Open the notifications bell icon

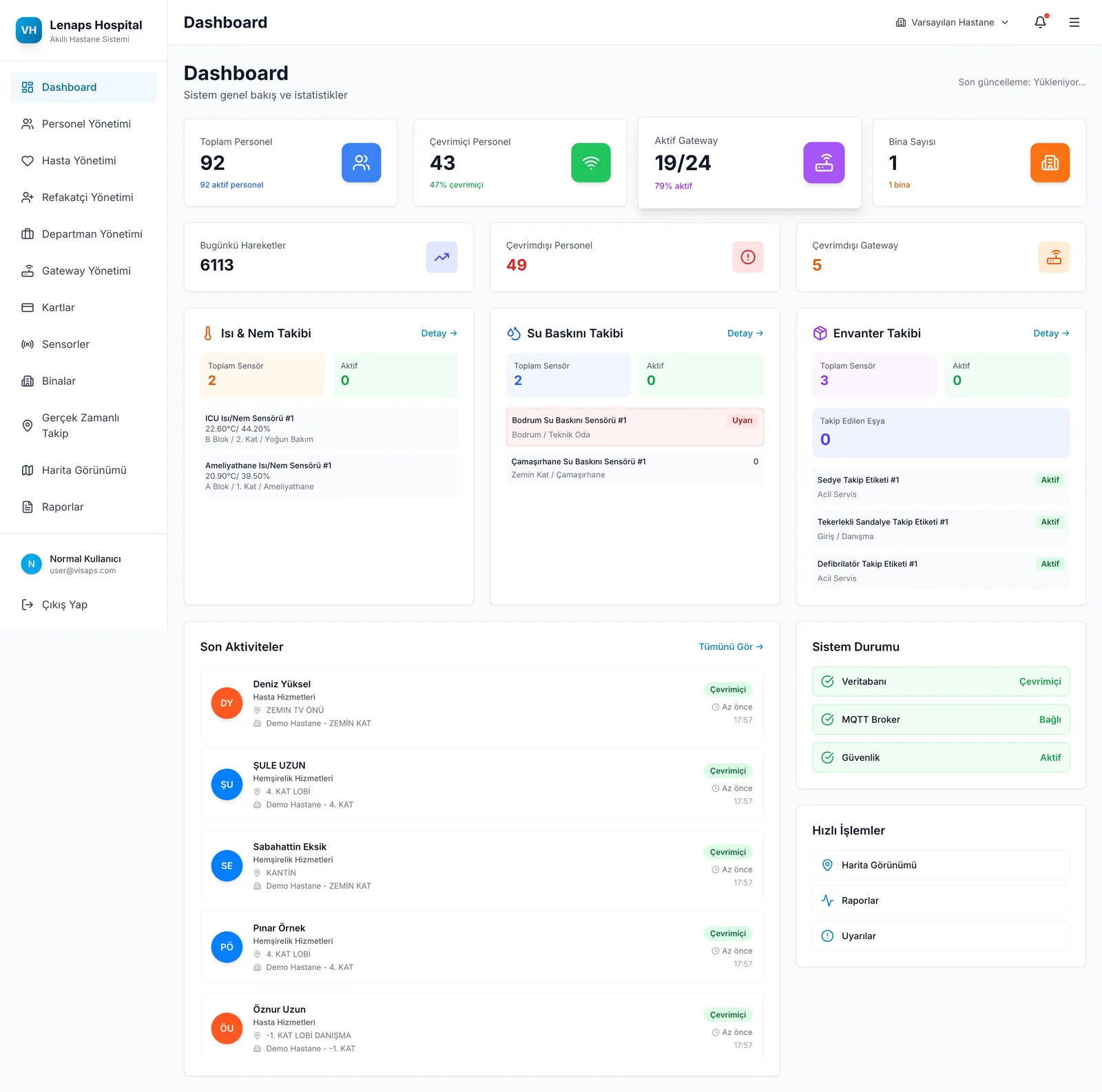point(1040,22)
